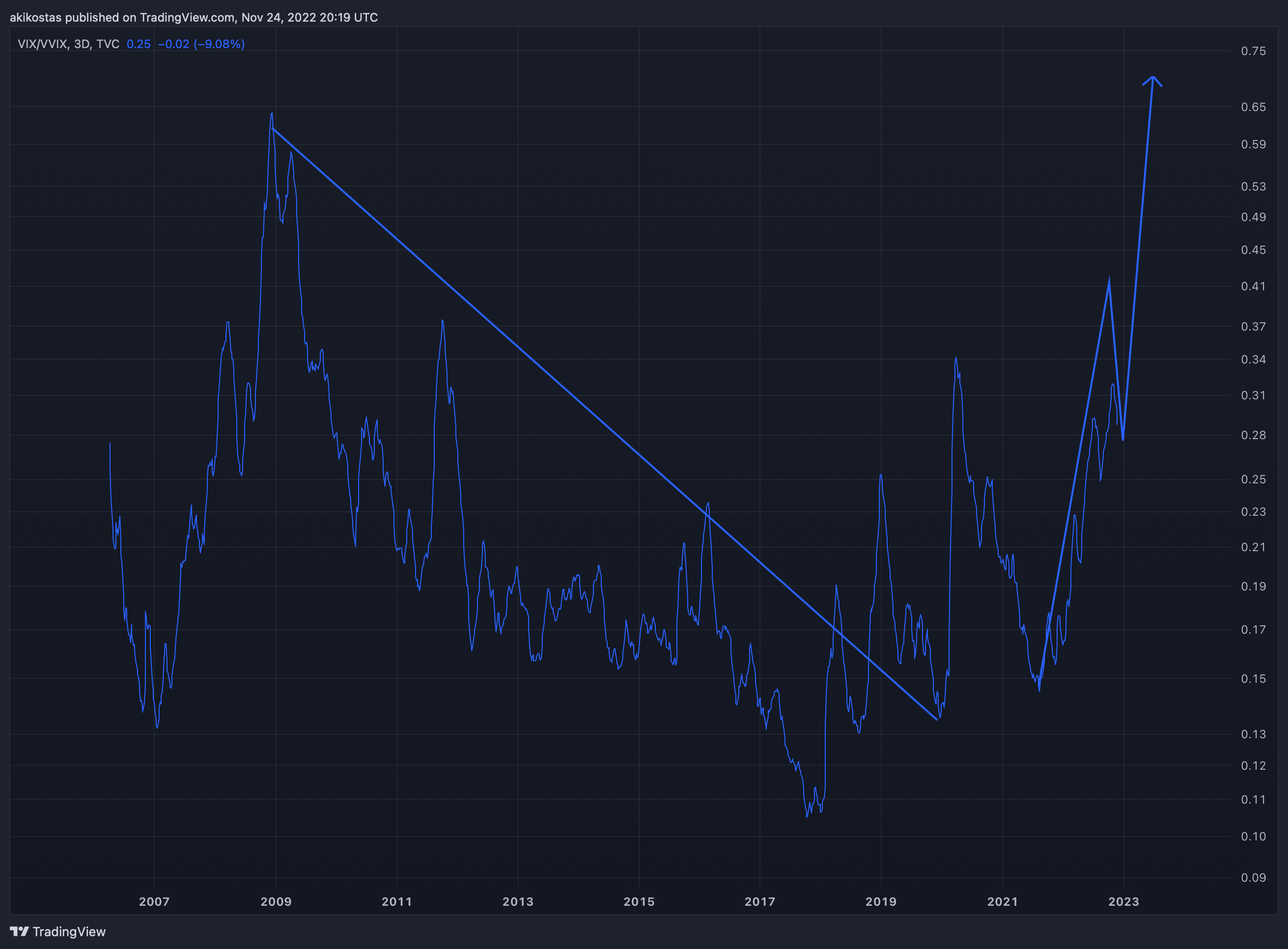This screenshot has height=949, width=1288.
Task: Click the 2009 time axis label
Action: 276,901
